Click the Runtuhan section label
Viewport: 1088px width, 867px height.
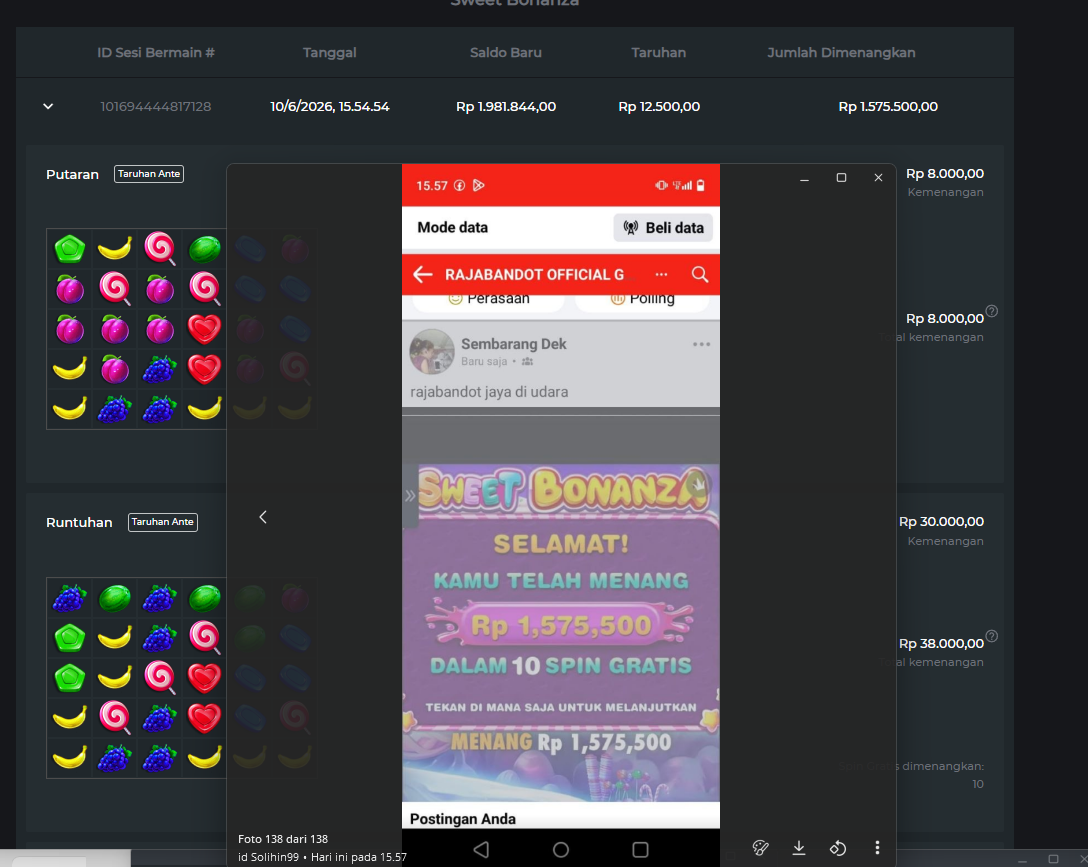click(79, 522)
